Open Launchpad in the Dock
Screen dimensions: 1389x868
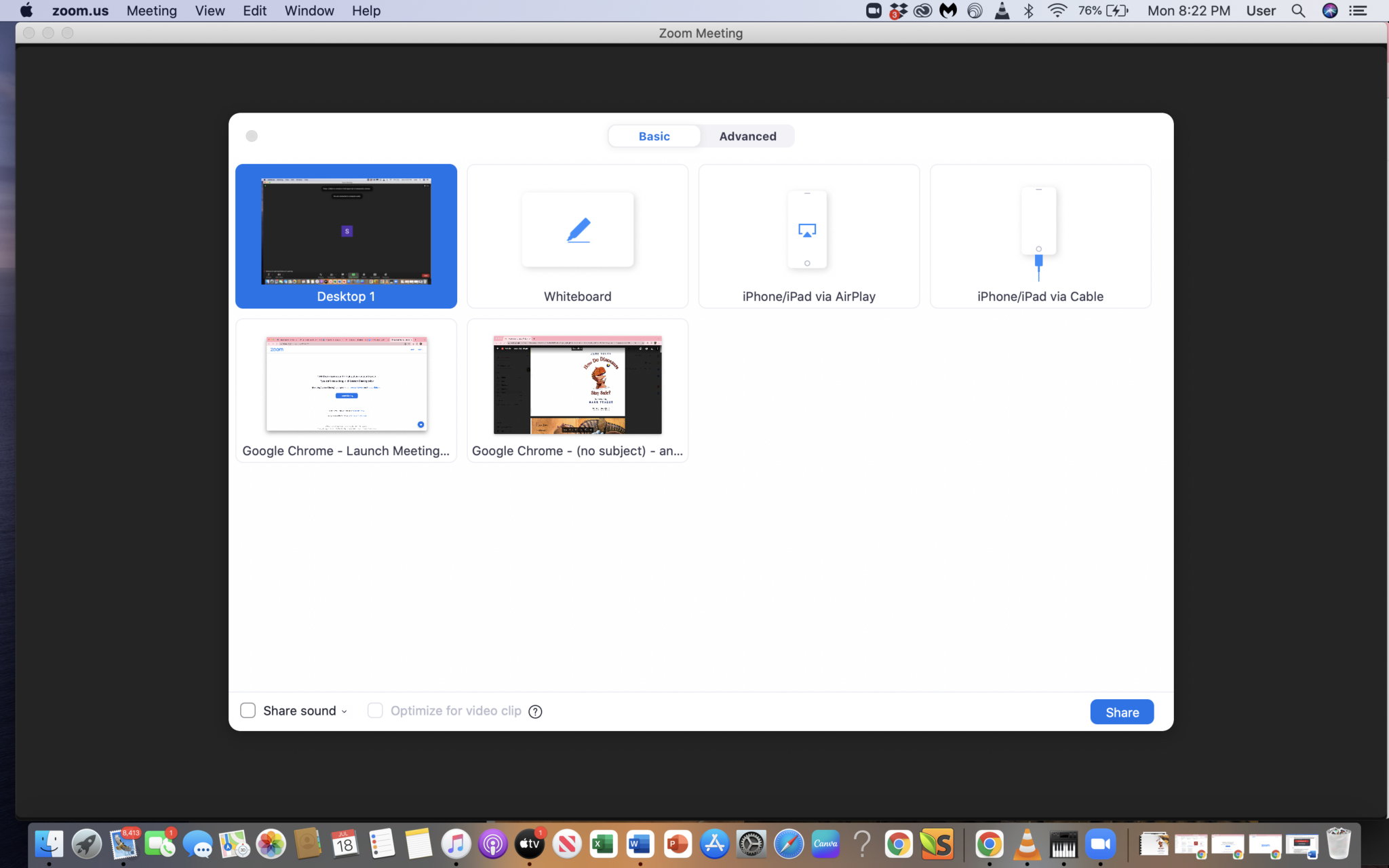tap(86, 844)
